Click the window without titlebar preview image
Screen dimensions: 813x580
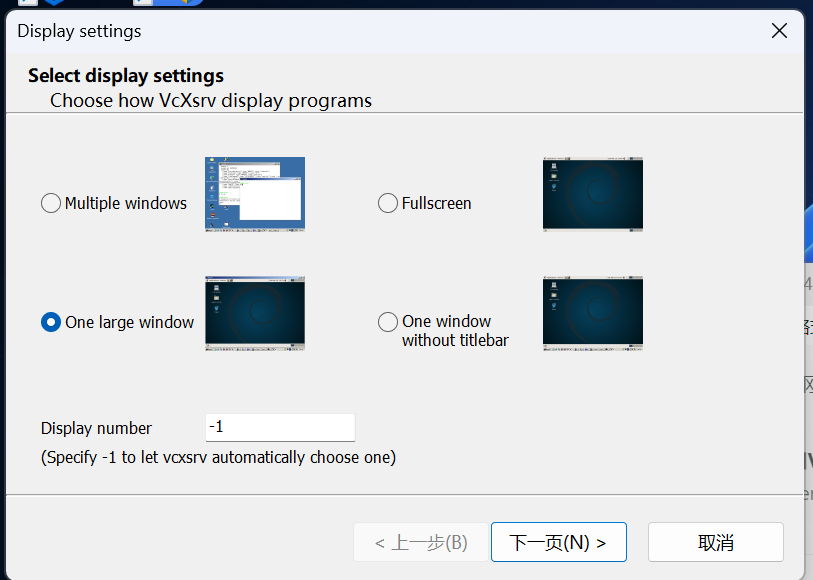pos(592,313)
